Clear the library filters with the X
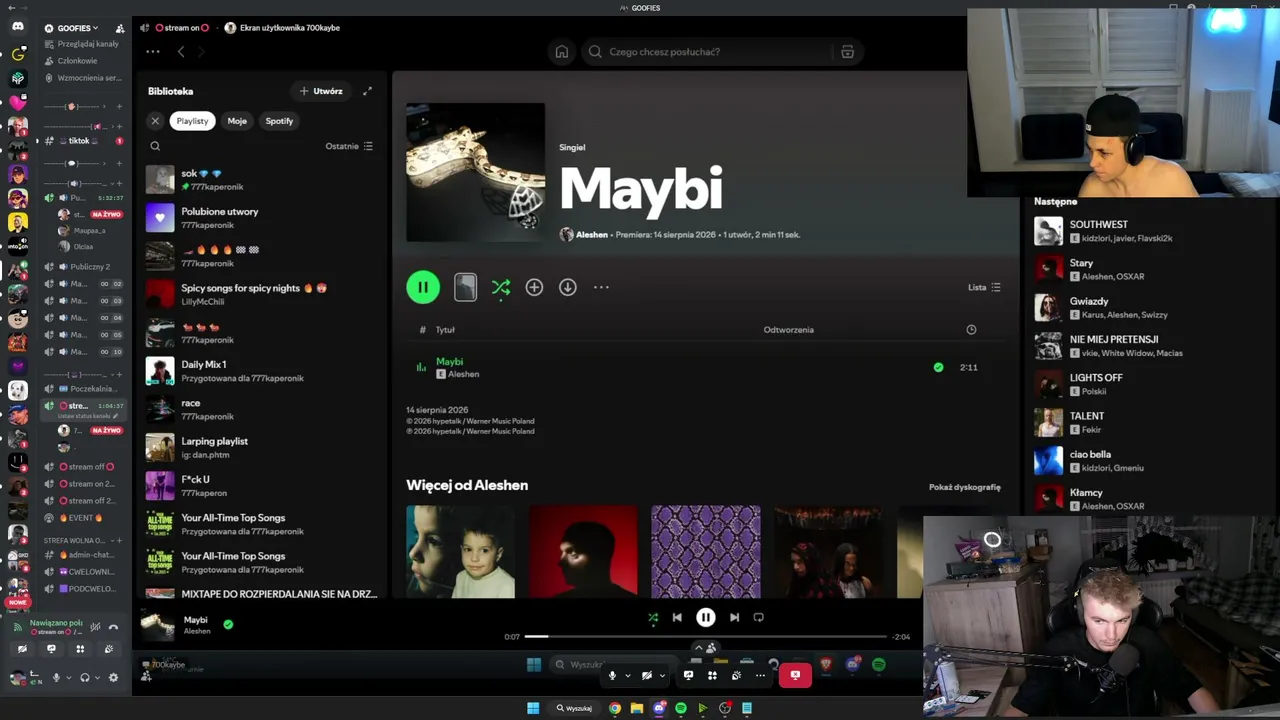This screenshot has width=1280, height=720. point(155,121)
